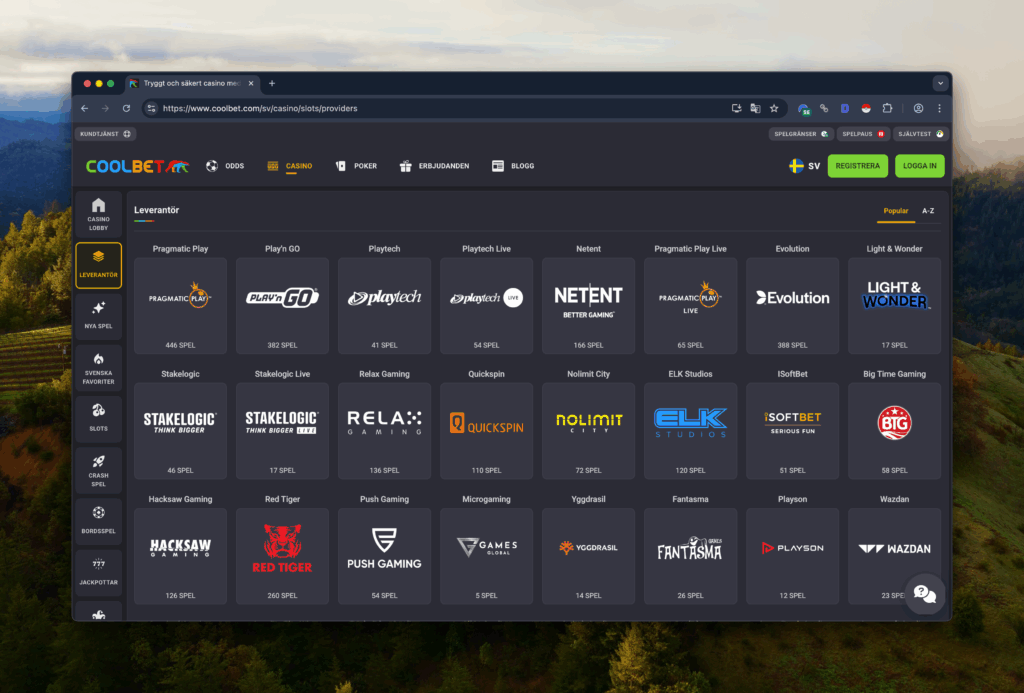Open the Nolimit City provider card
This screenshot has height=693, width=1024.
[588, 430]
